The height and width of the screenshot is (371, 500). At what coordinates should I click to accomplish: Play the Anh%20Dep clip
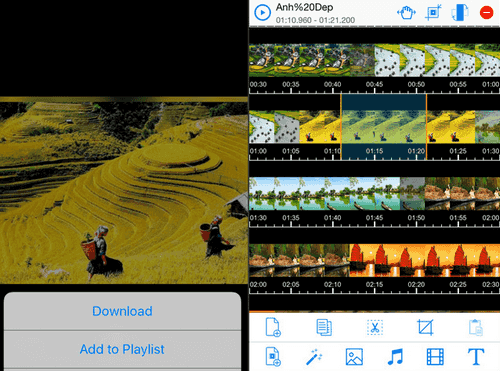tap(262, 13)
